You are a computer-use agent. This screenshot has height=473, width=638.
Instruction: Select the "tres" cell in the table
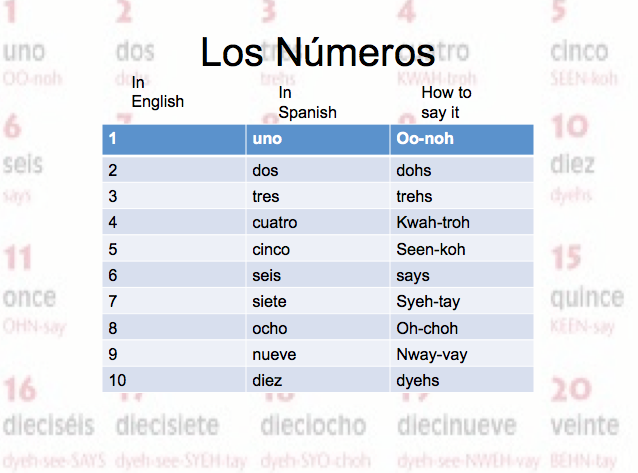(x=266, y=197)
